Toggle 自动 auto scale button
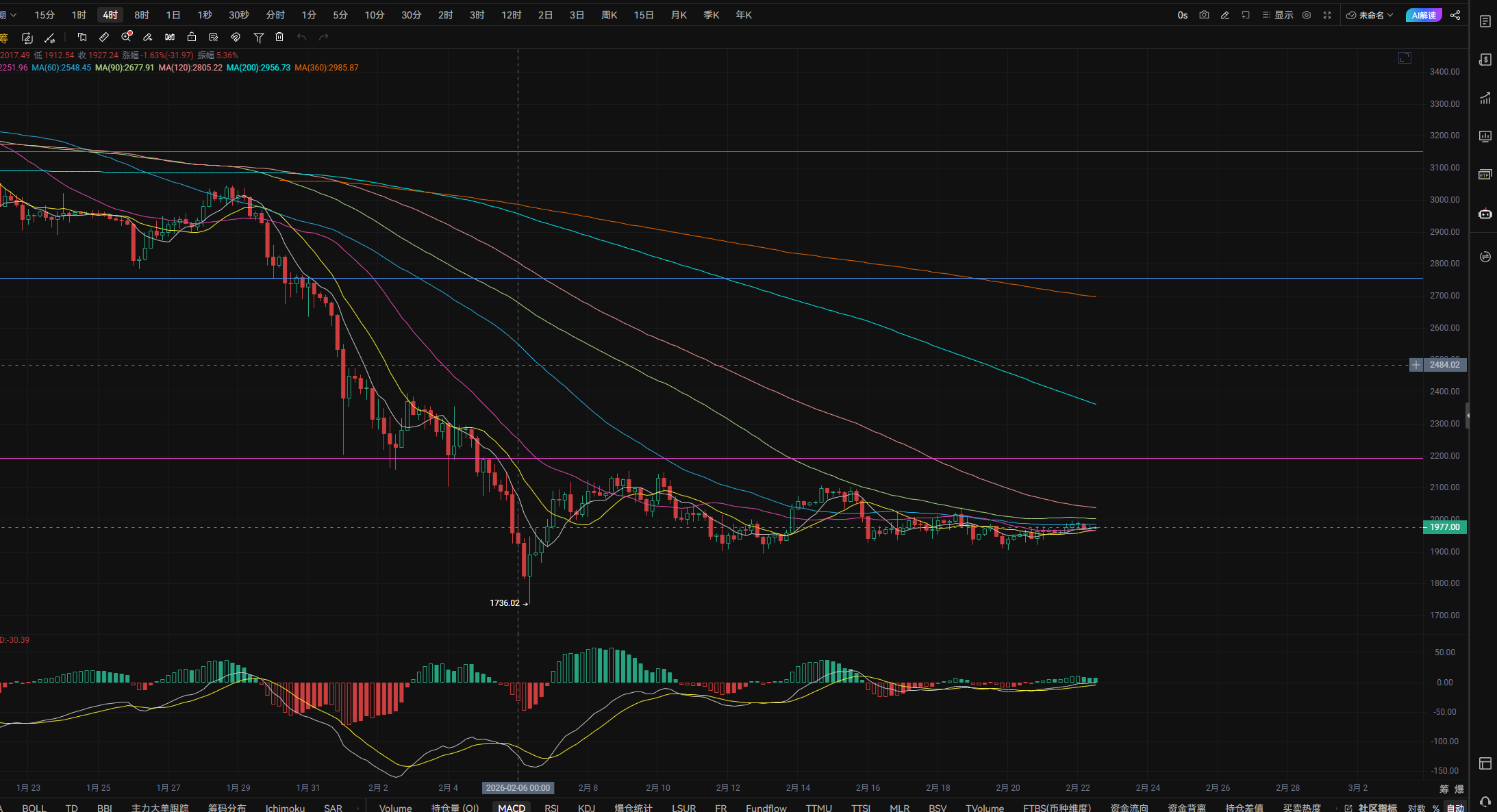Viewport: 1497px width, 812px height. 1455,808
